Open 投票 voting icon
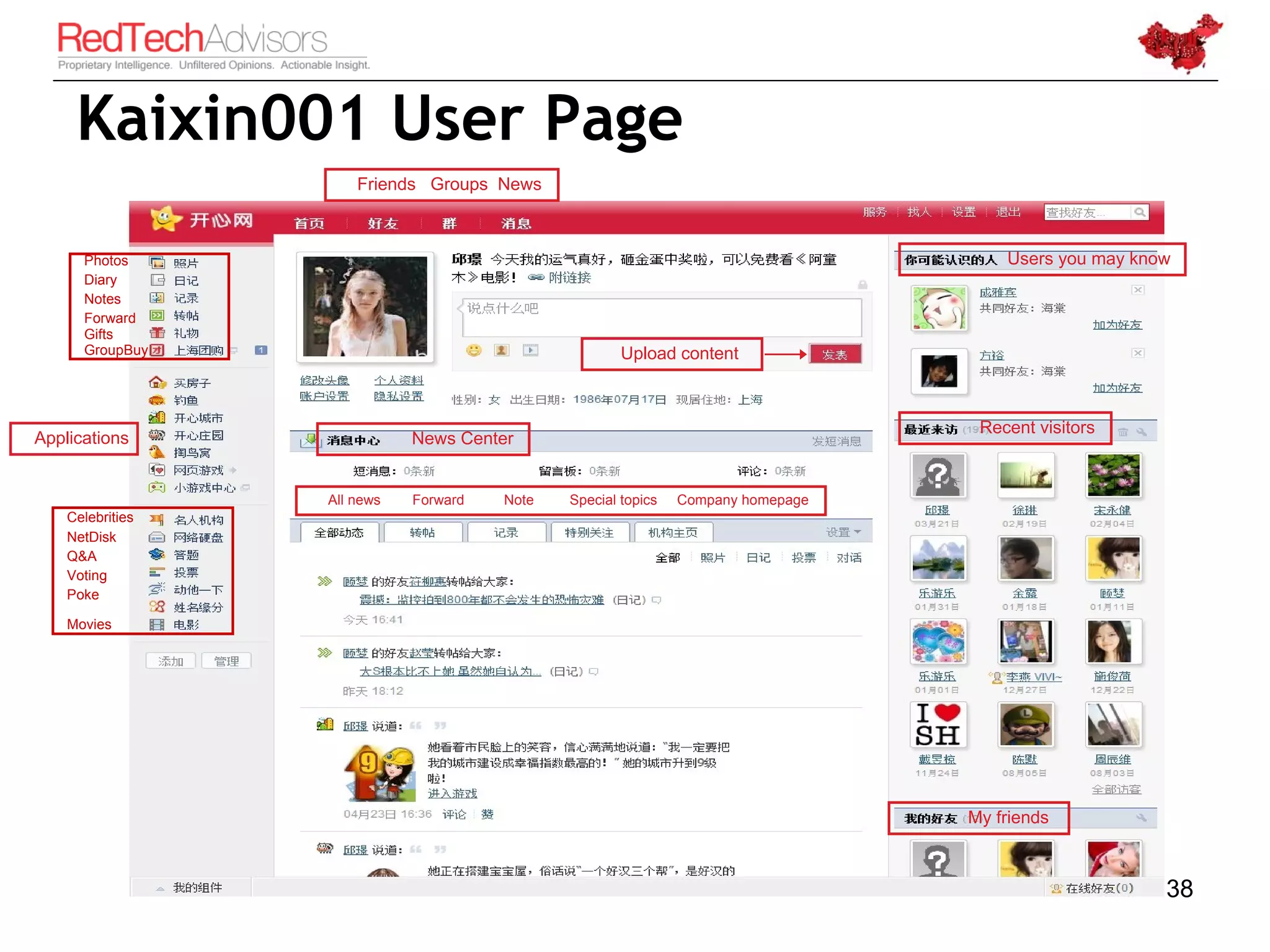This screenshot has height=952, width=1270. [157, 572]
